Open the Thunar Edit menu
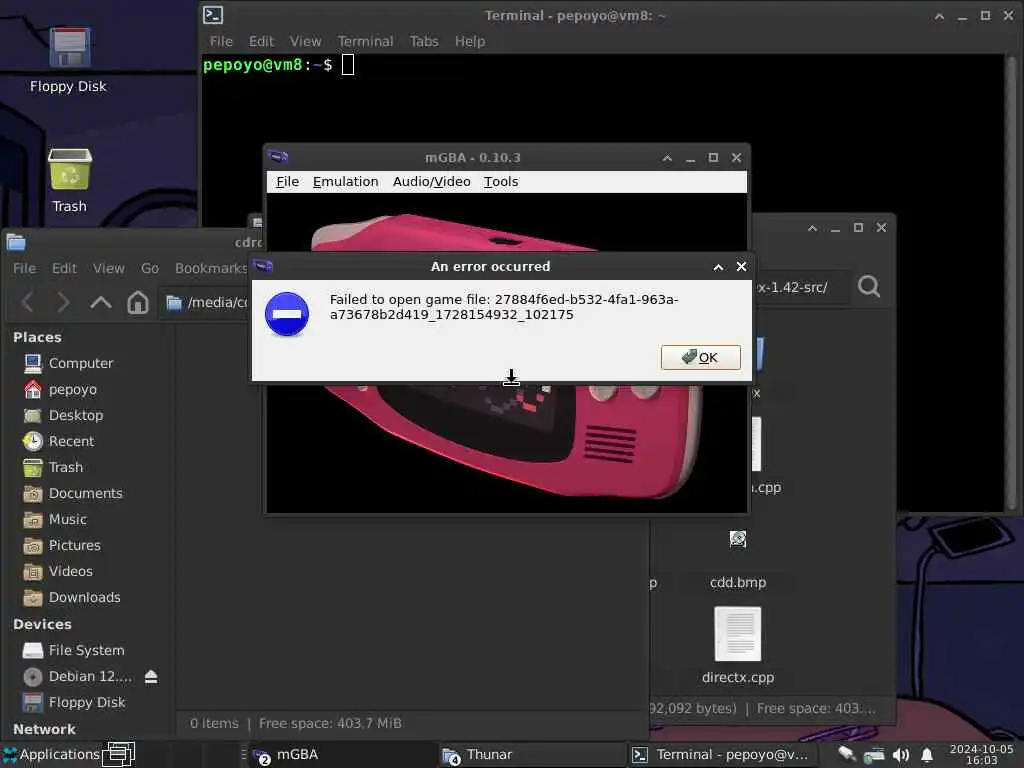The image size is (1024, 768). 64,268
